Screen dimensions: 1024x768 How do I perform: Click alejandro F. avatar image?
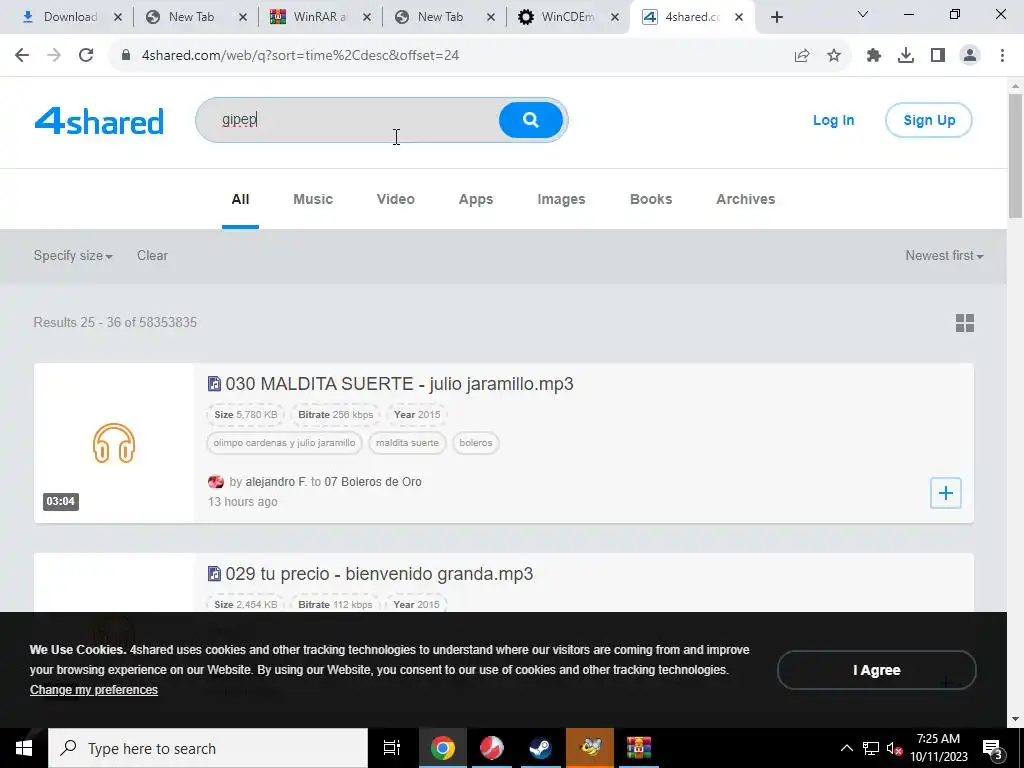tap(216, 482)
